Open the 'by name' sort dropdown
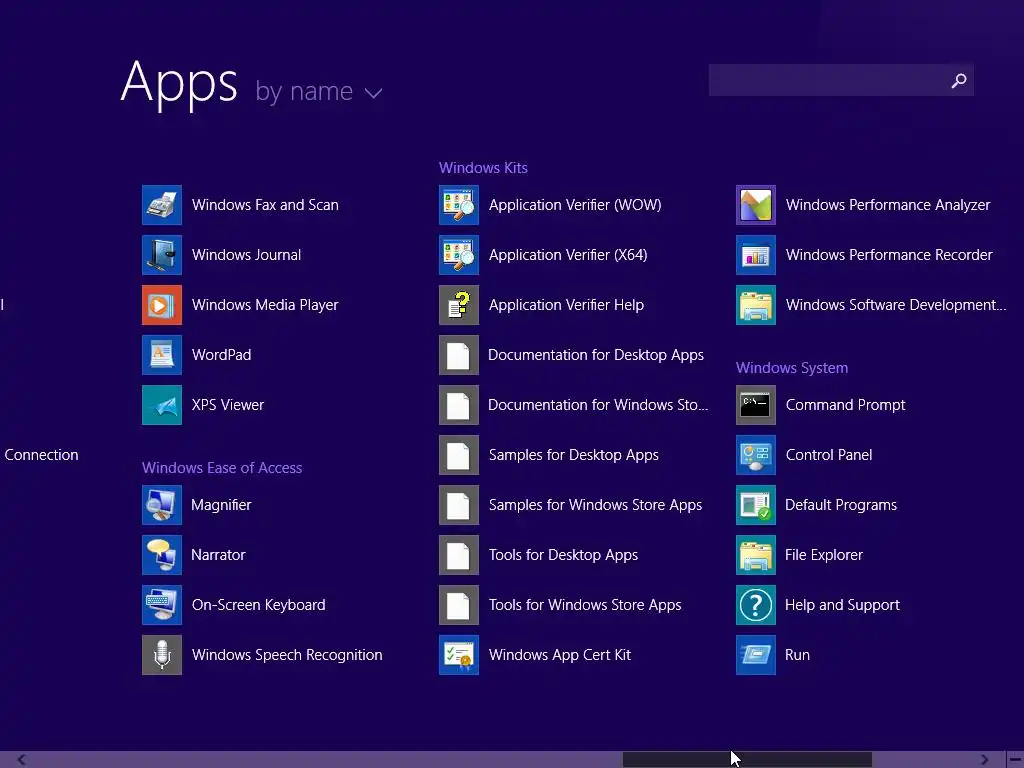Viewport: 1024px width, 768px height. pyautogui.click(x=319, y=91)
